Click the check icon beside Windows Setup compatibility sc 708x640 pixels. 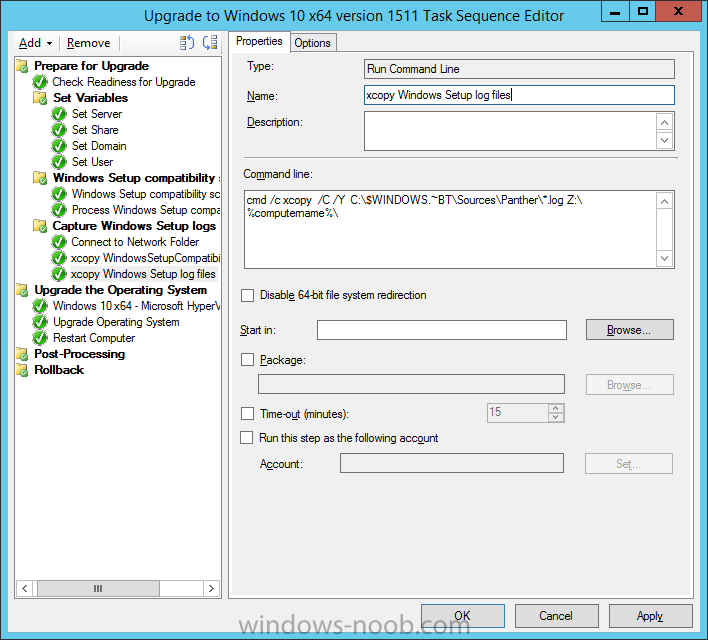59,194
